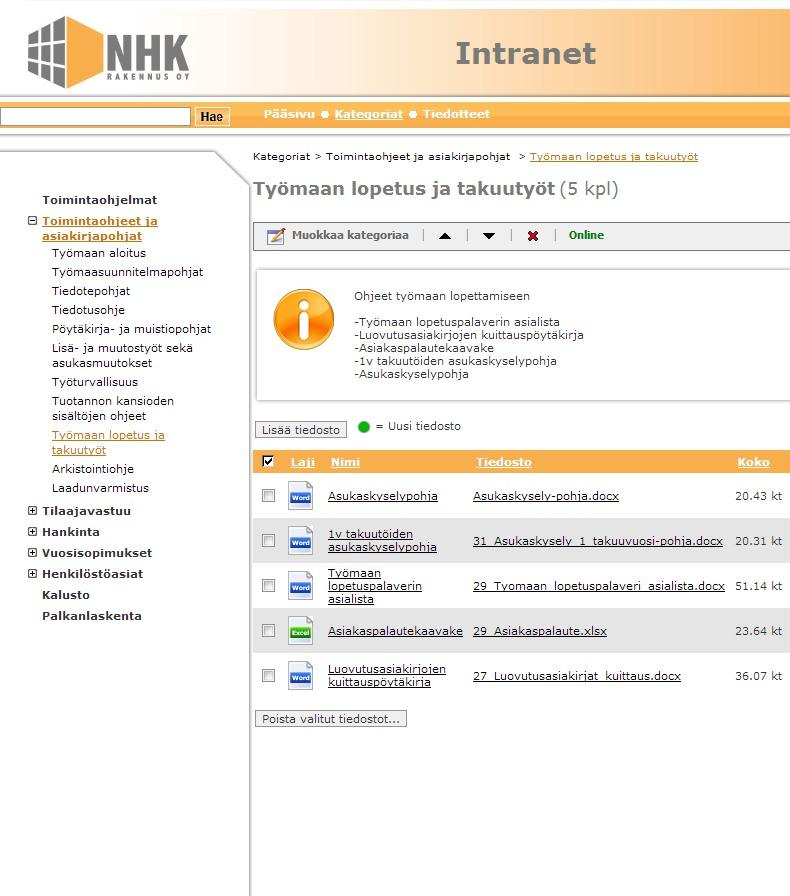Open Lisä- ja muutostyöt sekä asukasmuutokset

[122, 355]
